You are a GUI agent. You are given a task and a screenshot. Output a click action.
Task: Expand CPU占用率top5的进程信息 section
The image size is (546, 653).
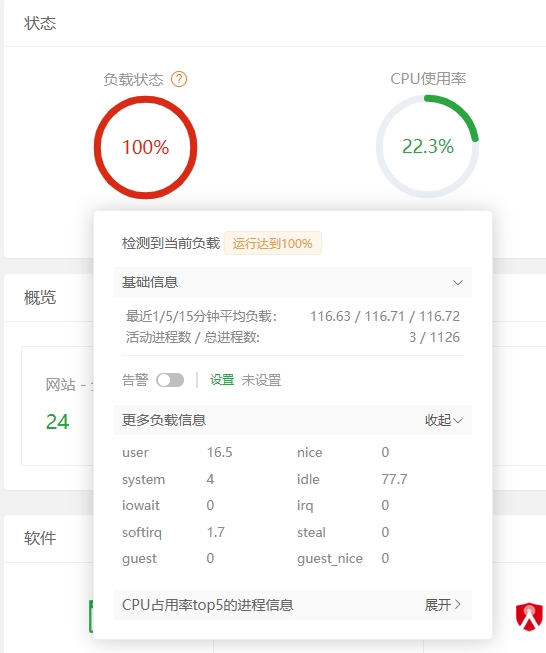click(293, 605)
